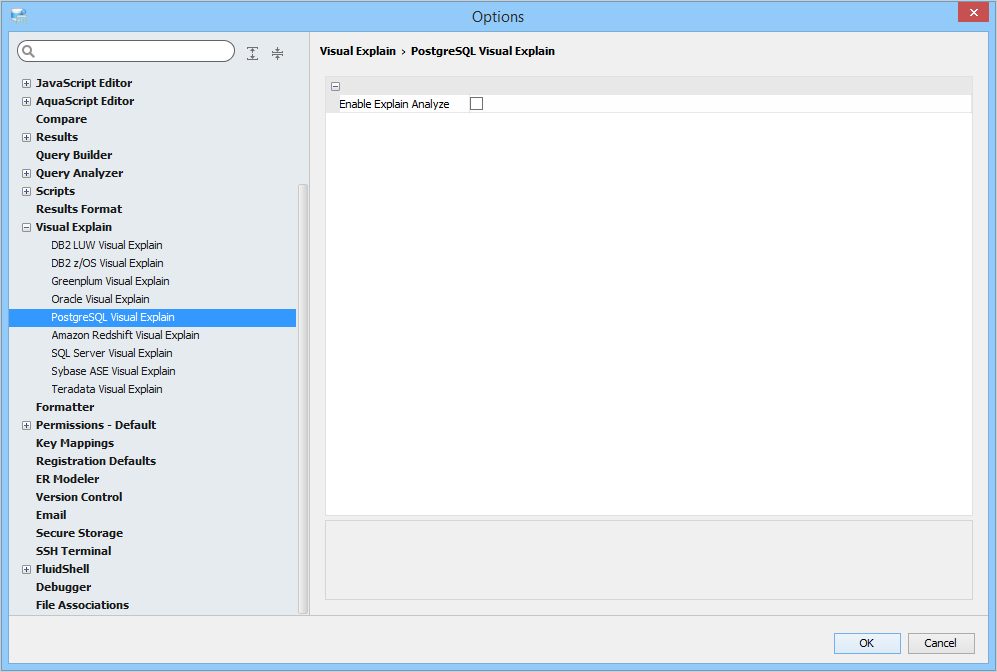The height and width of the screenshot is (672, 997).
Task: Click the Enable Explain Analyze label
Action: click(394, 104)
